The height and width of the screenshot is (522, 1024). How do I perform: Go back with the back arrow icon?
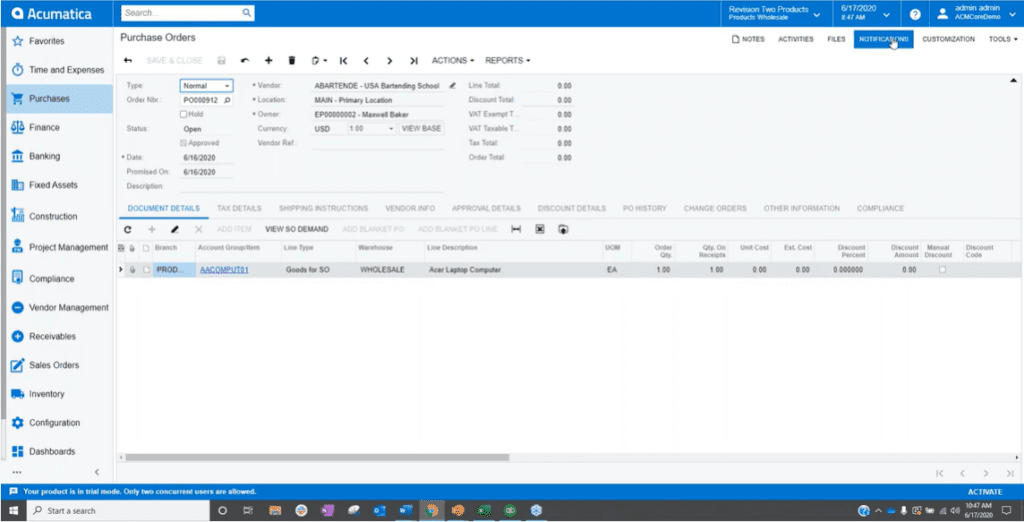point(128,61)
